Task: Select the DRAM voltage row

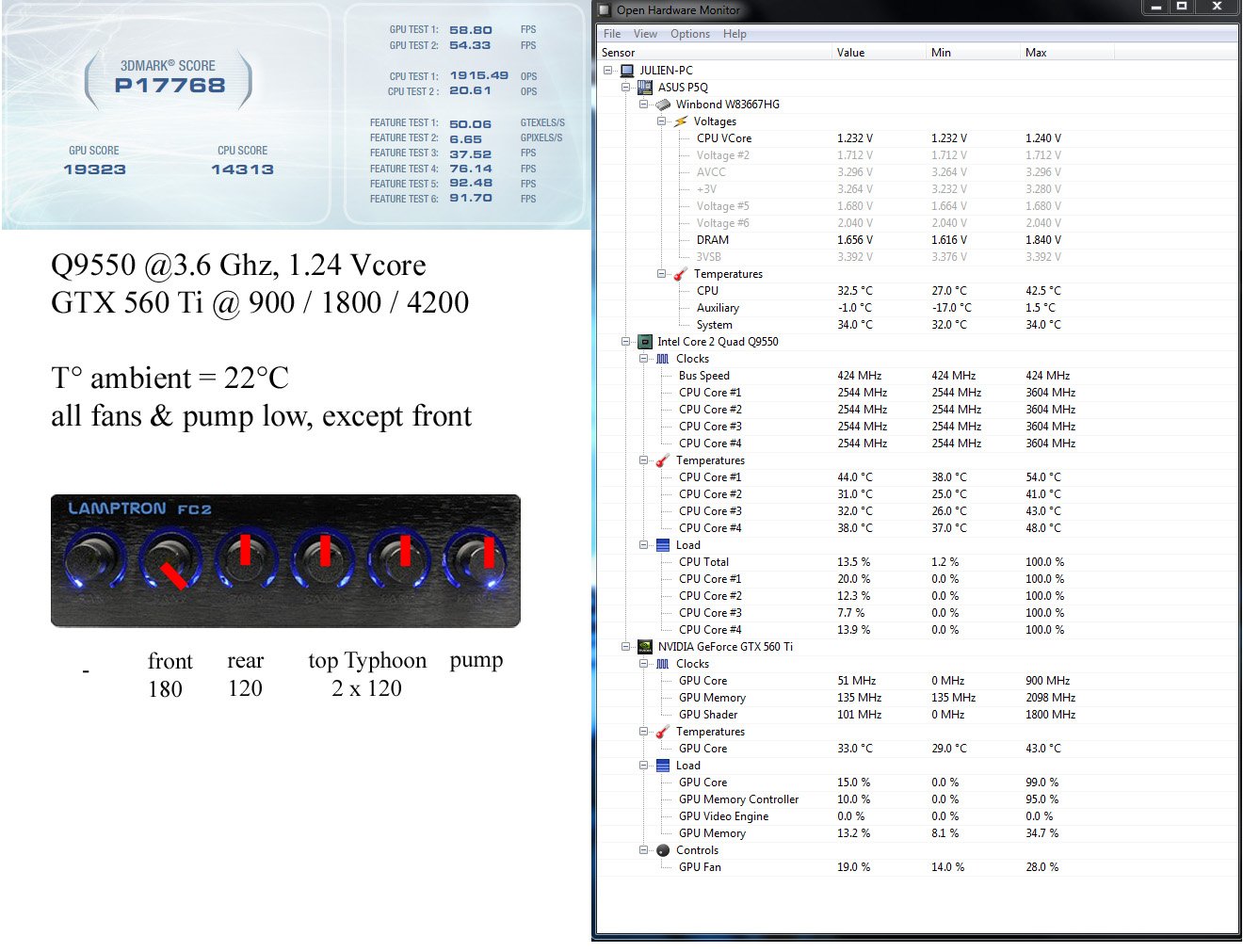Action: click(918, 240)
